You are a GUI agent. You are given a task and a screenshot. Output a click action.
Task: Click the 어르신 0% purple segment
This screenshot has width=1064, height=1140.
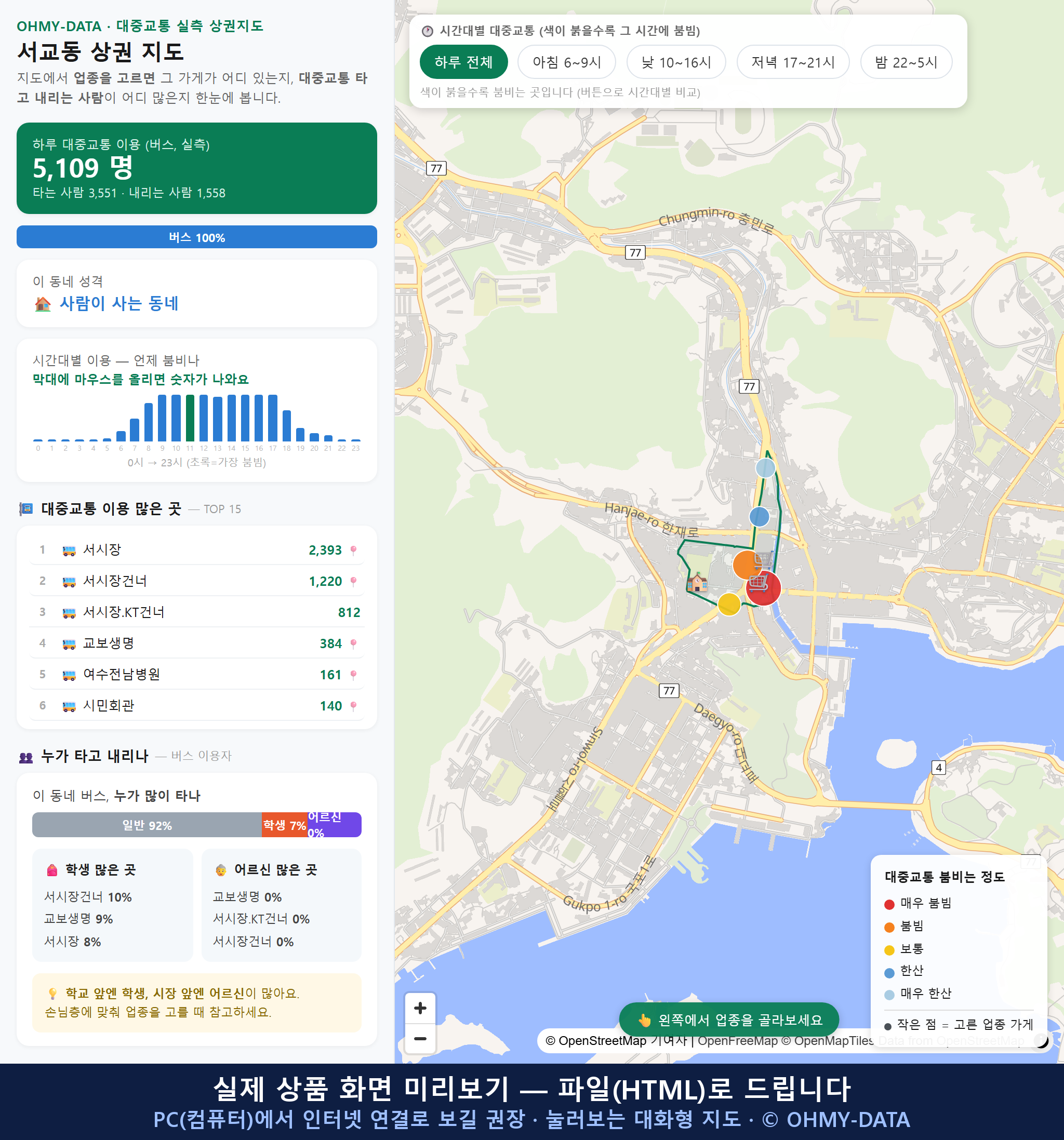335,825
